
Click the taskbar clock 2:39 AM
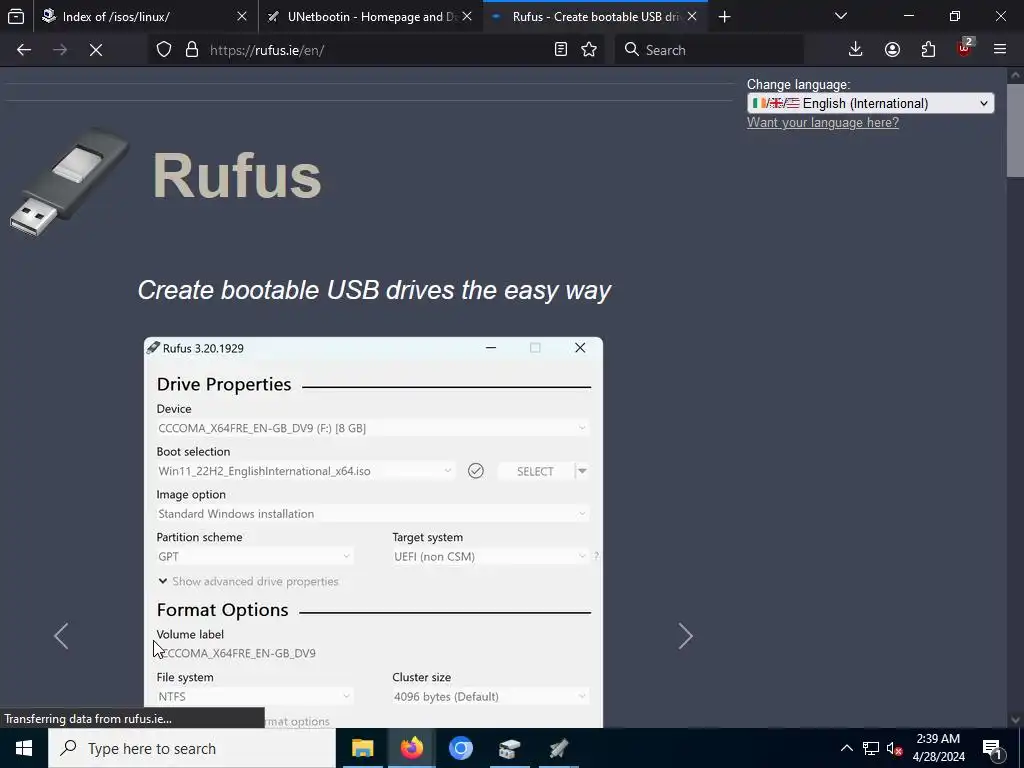tap(938, 748)
